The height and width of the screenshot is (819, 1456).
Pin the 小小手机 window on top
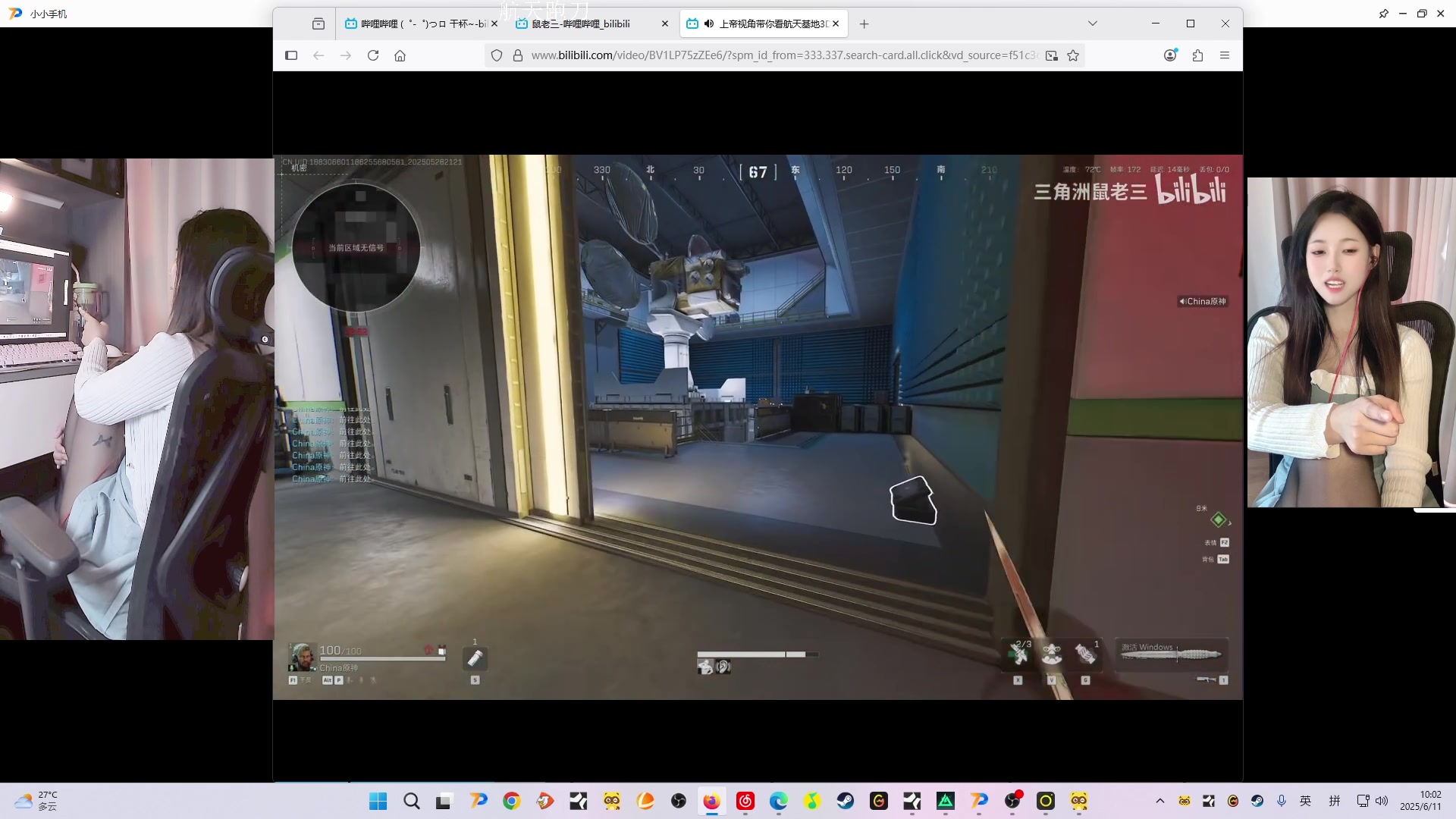[x=1383, y=14]
